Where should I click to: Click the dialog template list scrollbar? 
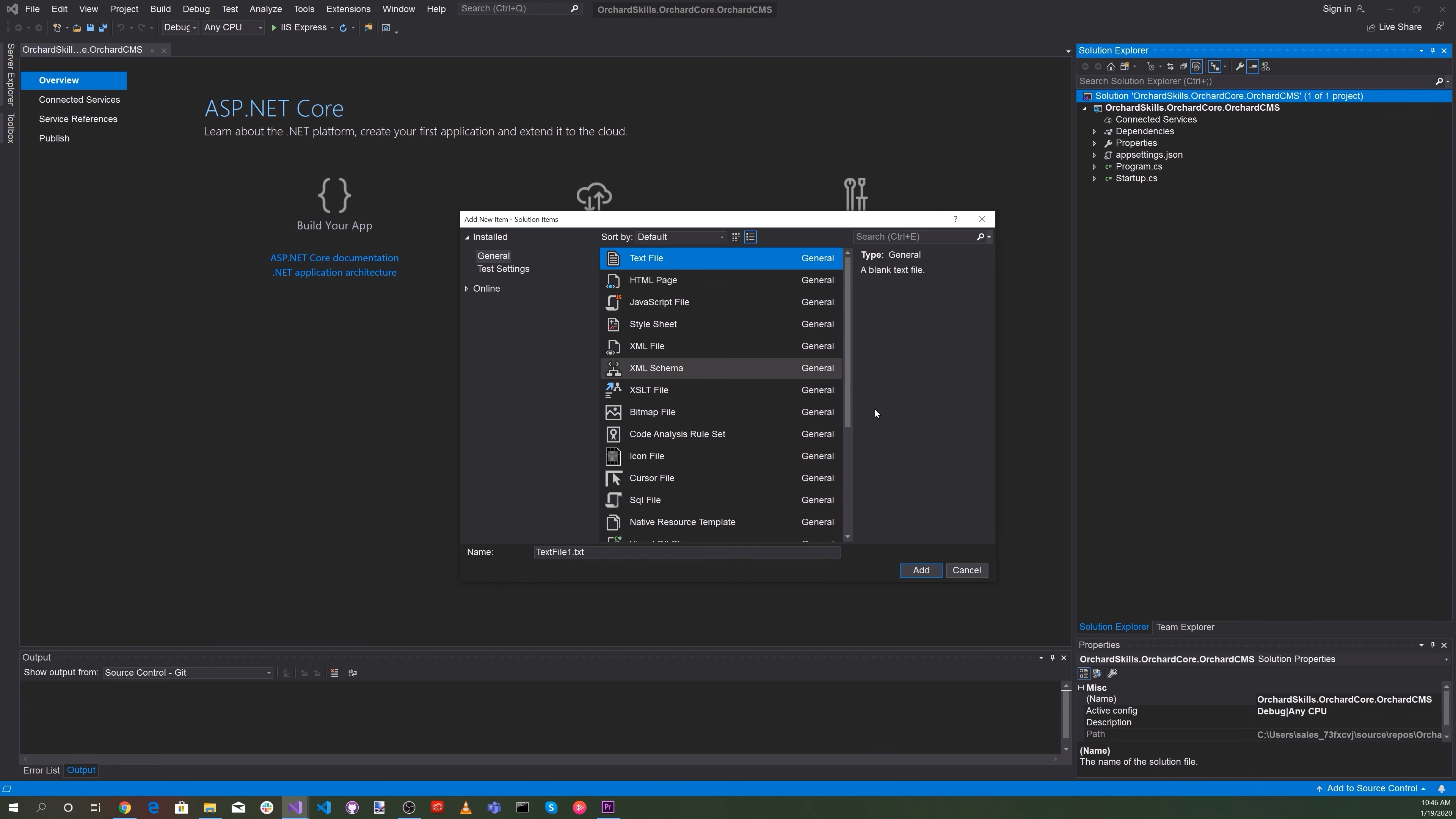click(847, 343)
